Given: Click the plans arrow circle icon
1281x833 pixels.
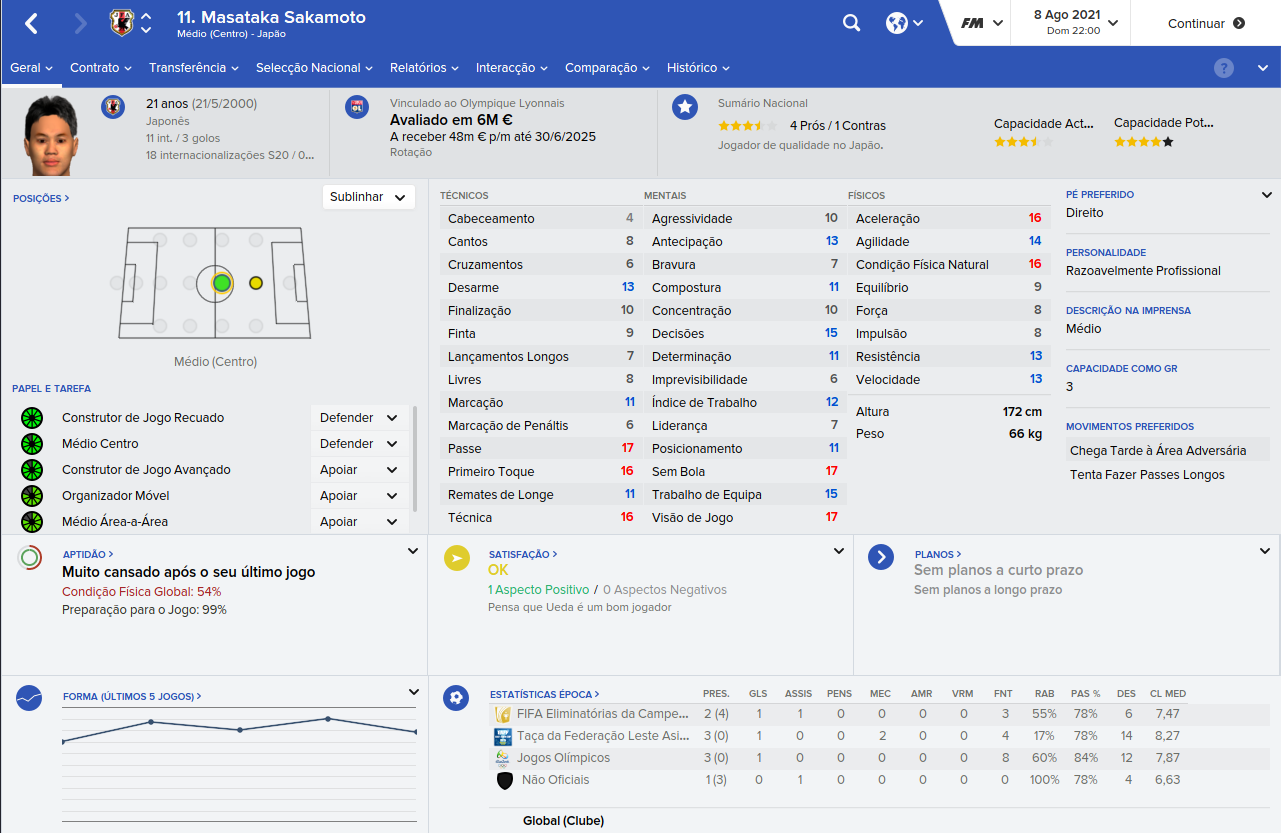Looking at the screenshot, I should (881, 557).
